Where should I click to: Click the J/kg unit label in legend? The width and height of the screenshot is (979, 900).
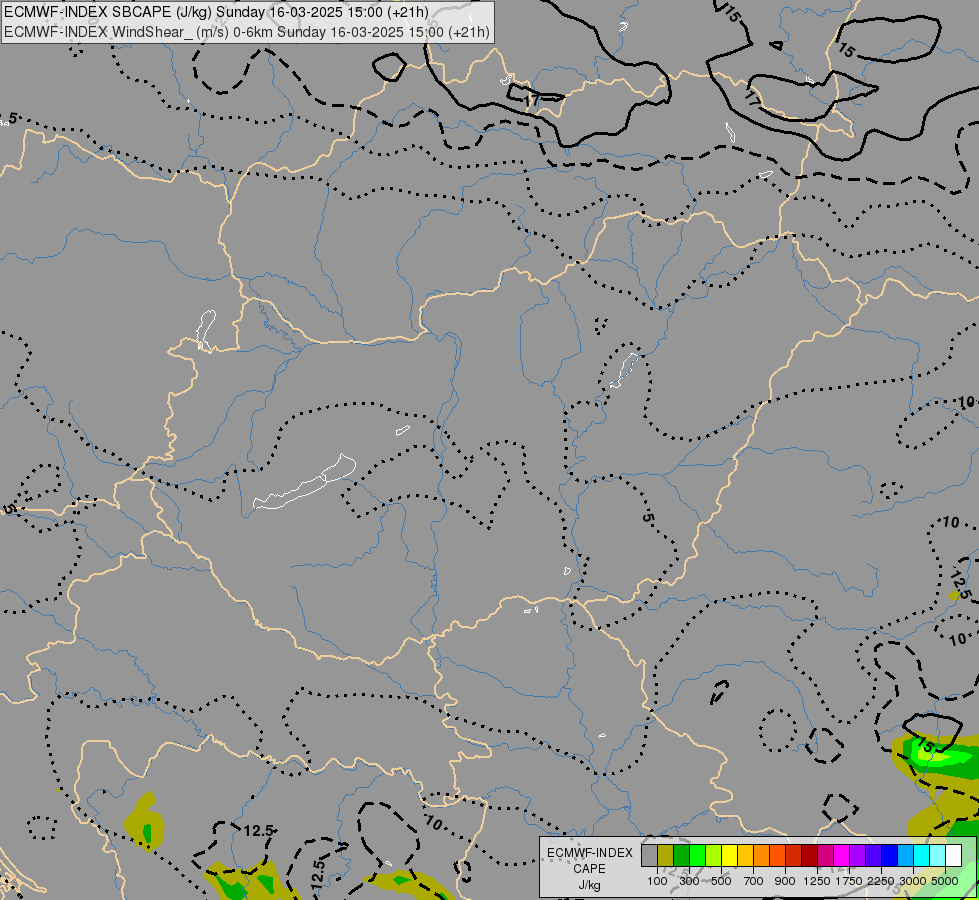(x=589, y=885)
